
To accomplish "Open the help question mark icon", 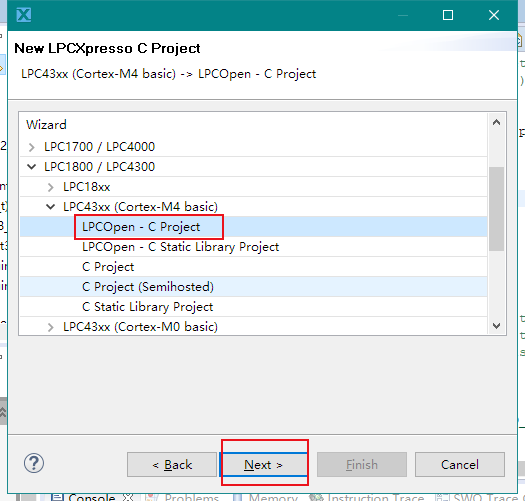I will [x=34, y=463].
